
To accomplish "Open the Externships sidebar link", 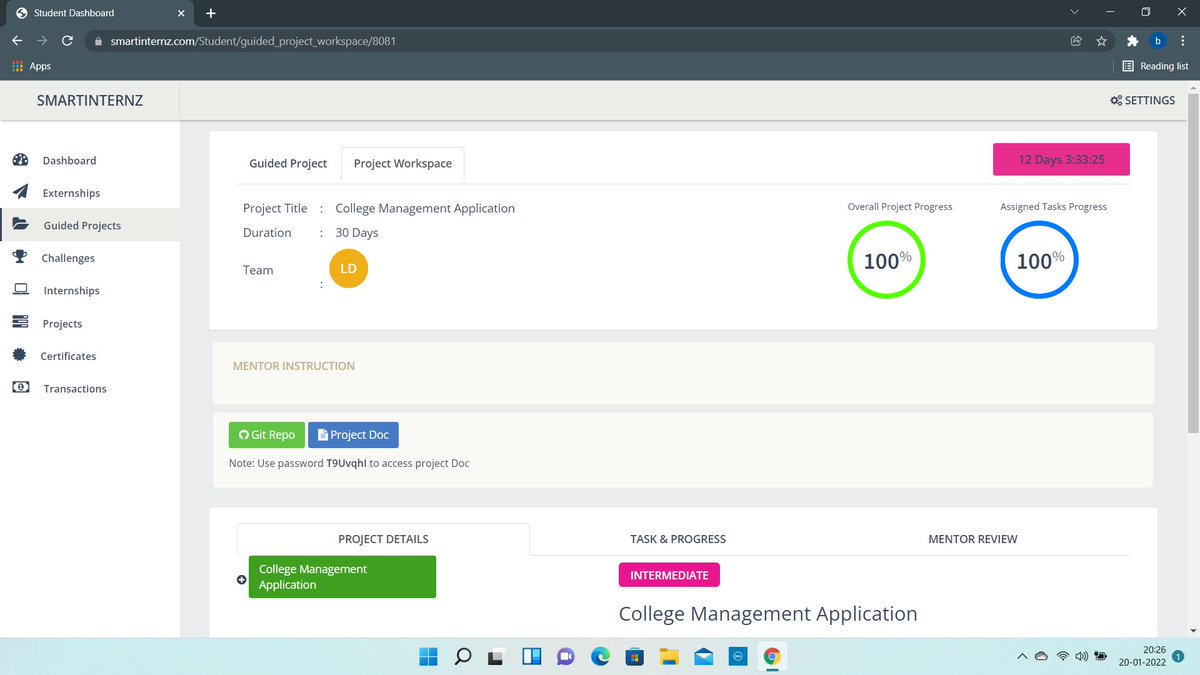I will pos(71,193).
